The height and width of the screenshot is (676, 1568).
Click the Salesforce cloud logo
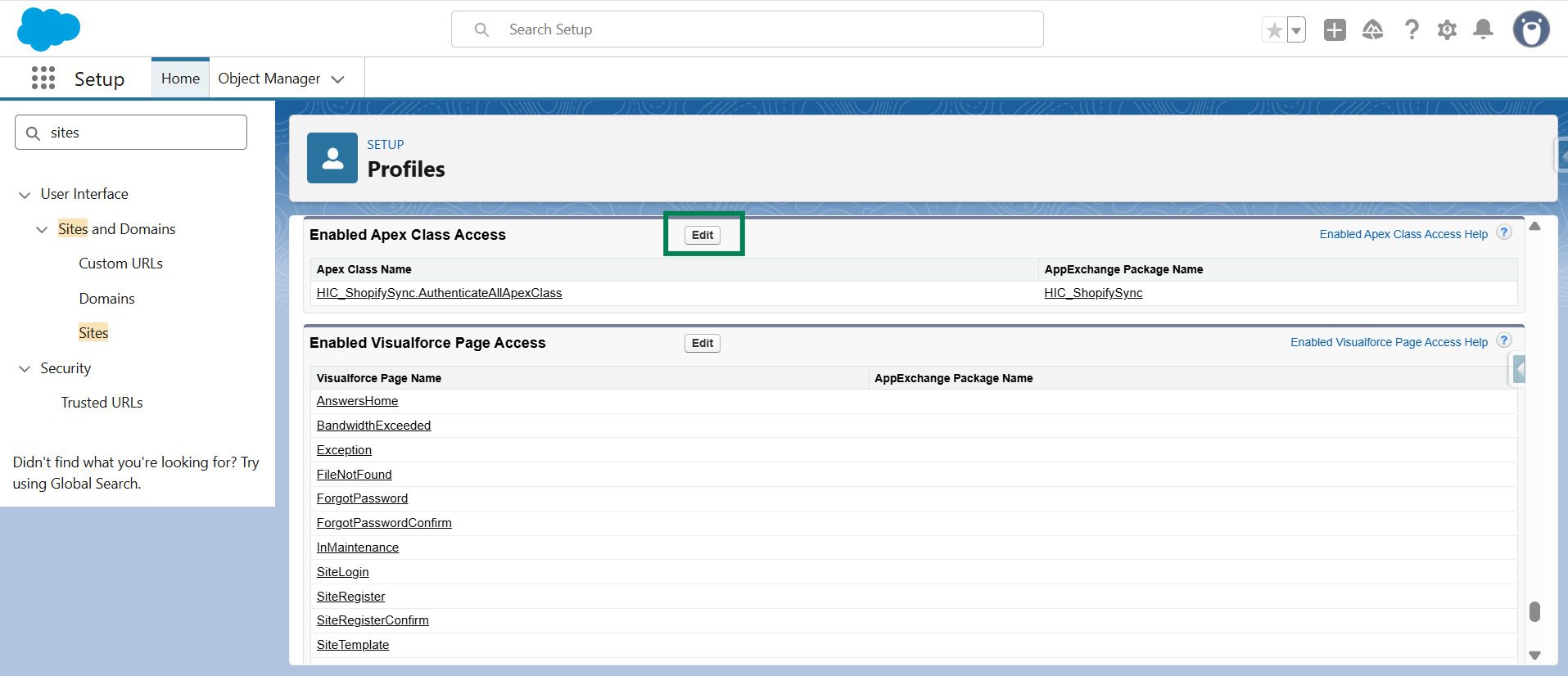point(48,29)
